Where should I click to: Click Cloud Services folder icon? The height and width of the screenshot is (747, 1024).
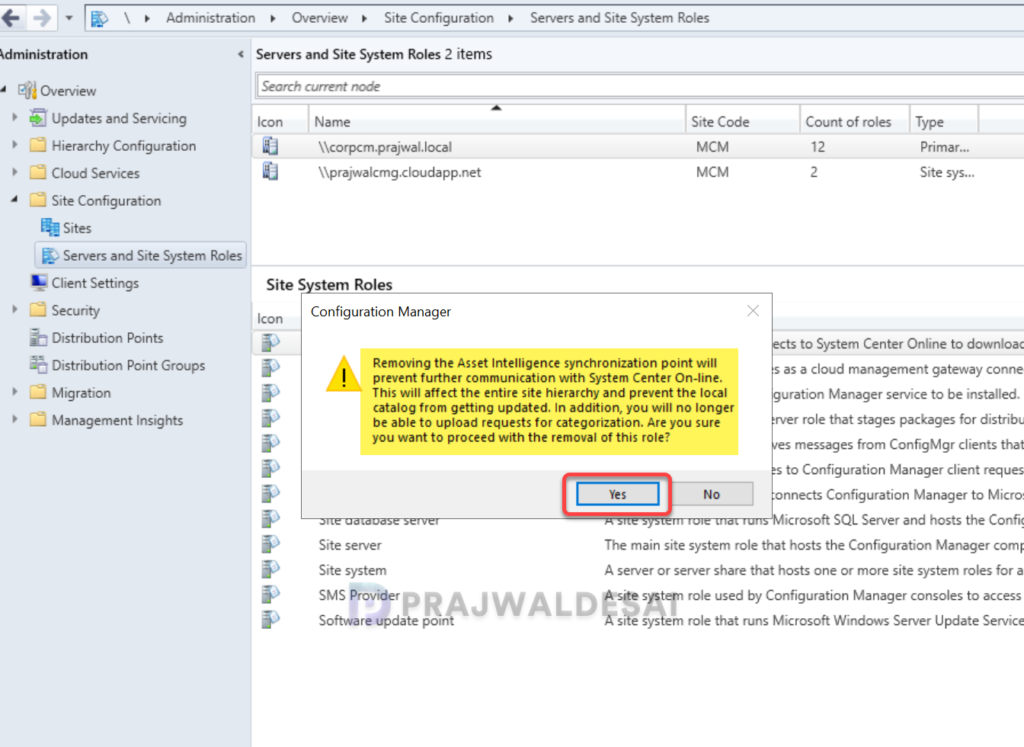[38, 172]
